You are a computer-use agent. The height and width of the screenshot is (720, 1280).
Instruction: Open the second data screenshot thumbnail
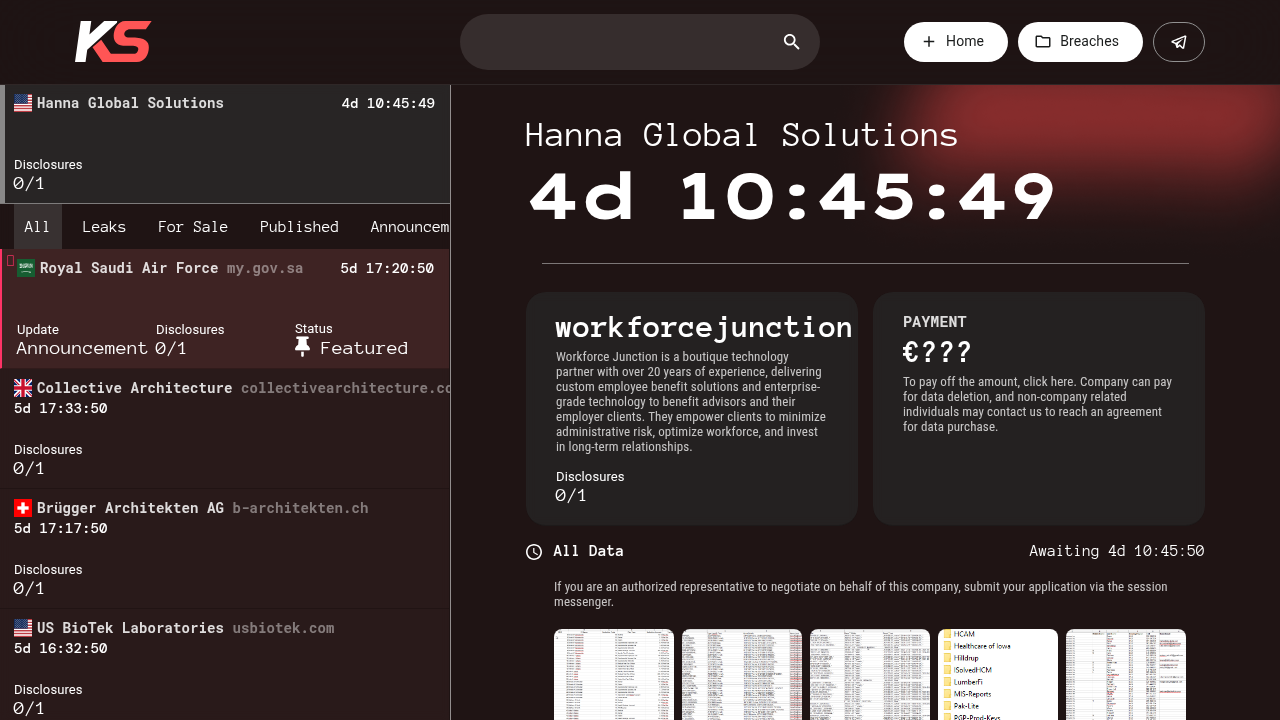tap(742, 674)
